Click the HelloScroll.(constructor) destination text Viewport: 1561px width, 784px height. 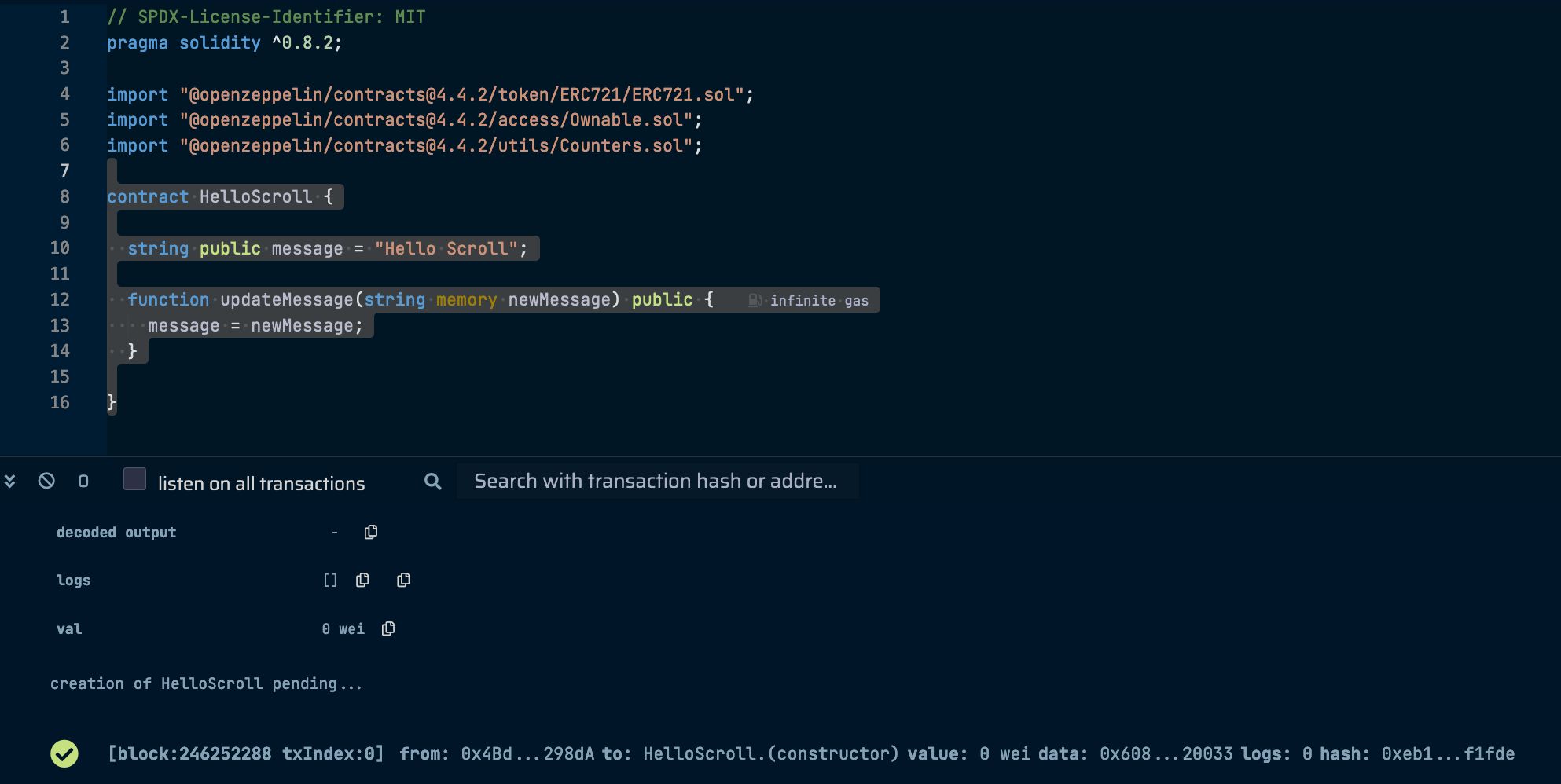[770, 754]
